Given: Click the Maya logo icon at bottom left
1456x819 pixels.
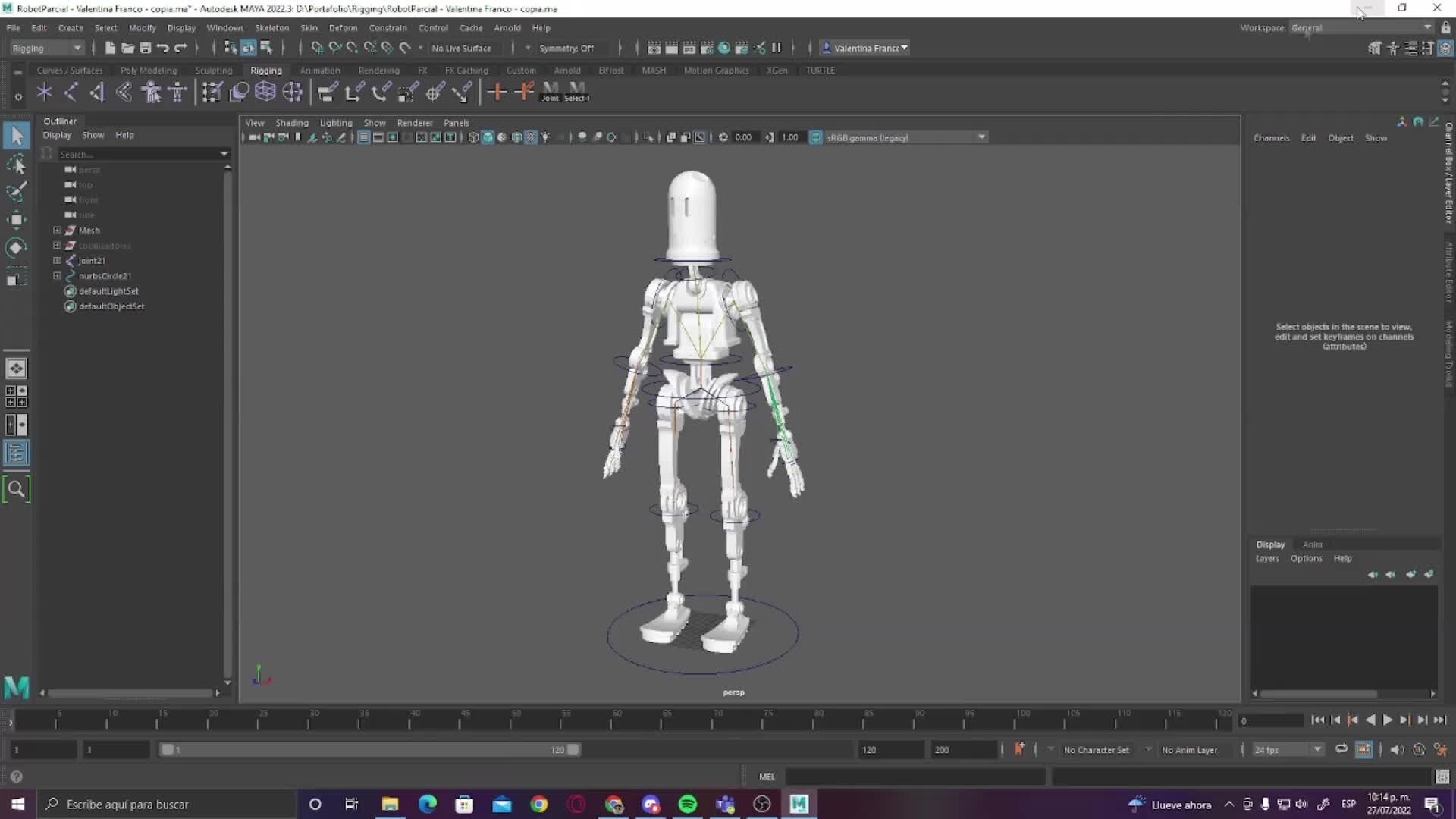Looking at the screenshot, I should pyautogui.click(x=16, y=687).
